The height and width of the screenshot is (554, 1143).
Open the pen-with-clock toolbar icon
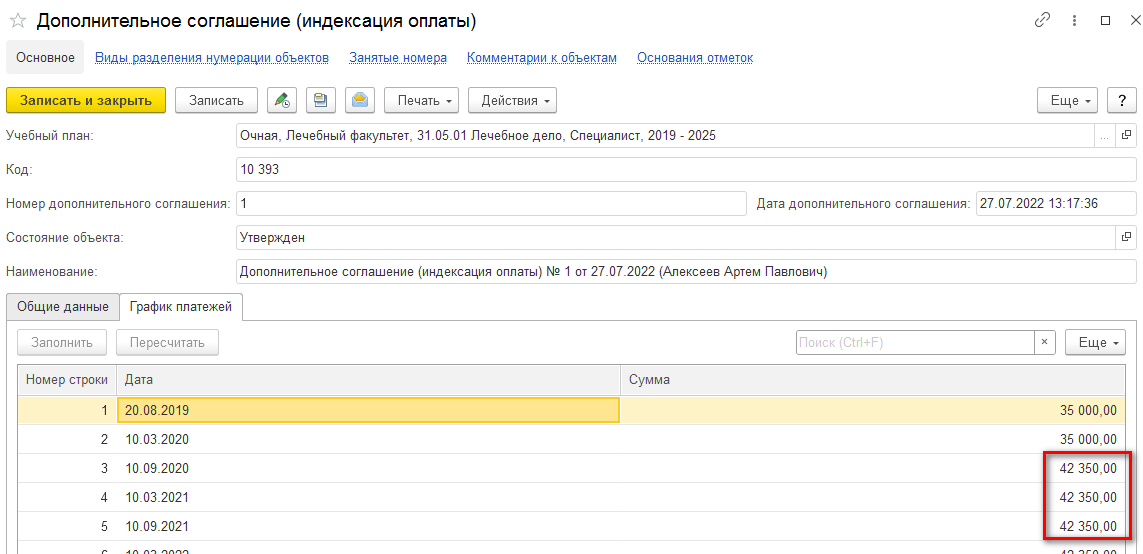click(x=281, y=101)
